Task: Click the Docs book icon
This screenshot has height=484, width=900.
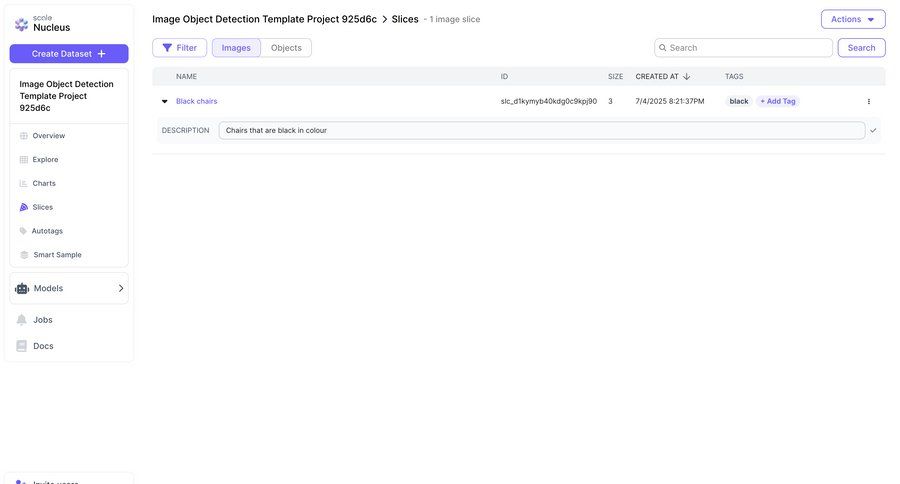Action: point(21,346)
